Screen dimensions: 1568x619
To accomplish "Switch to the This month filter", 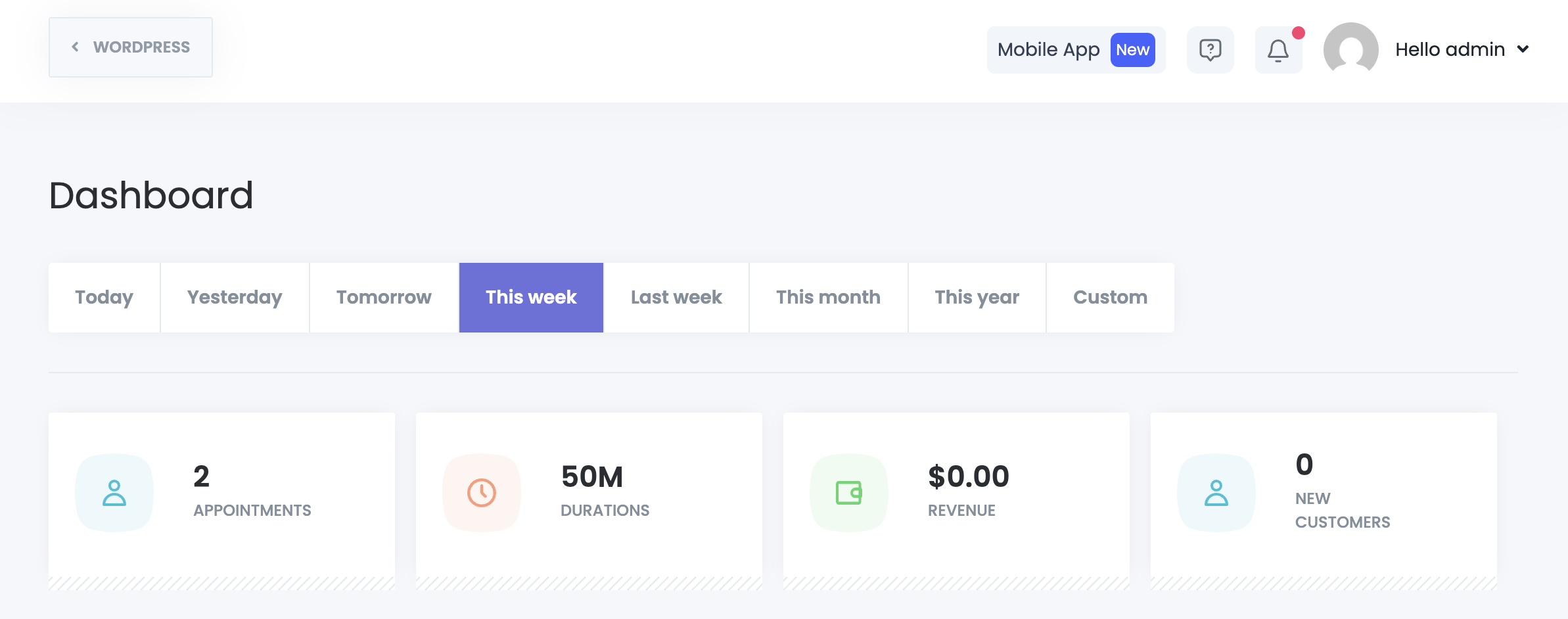I will coord(828,298).
